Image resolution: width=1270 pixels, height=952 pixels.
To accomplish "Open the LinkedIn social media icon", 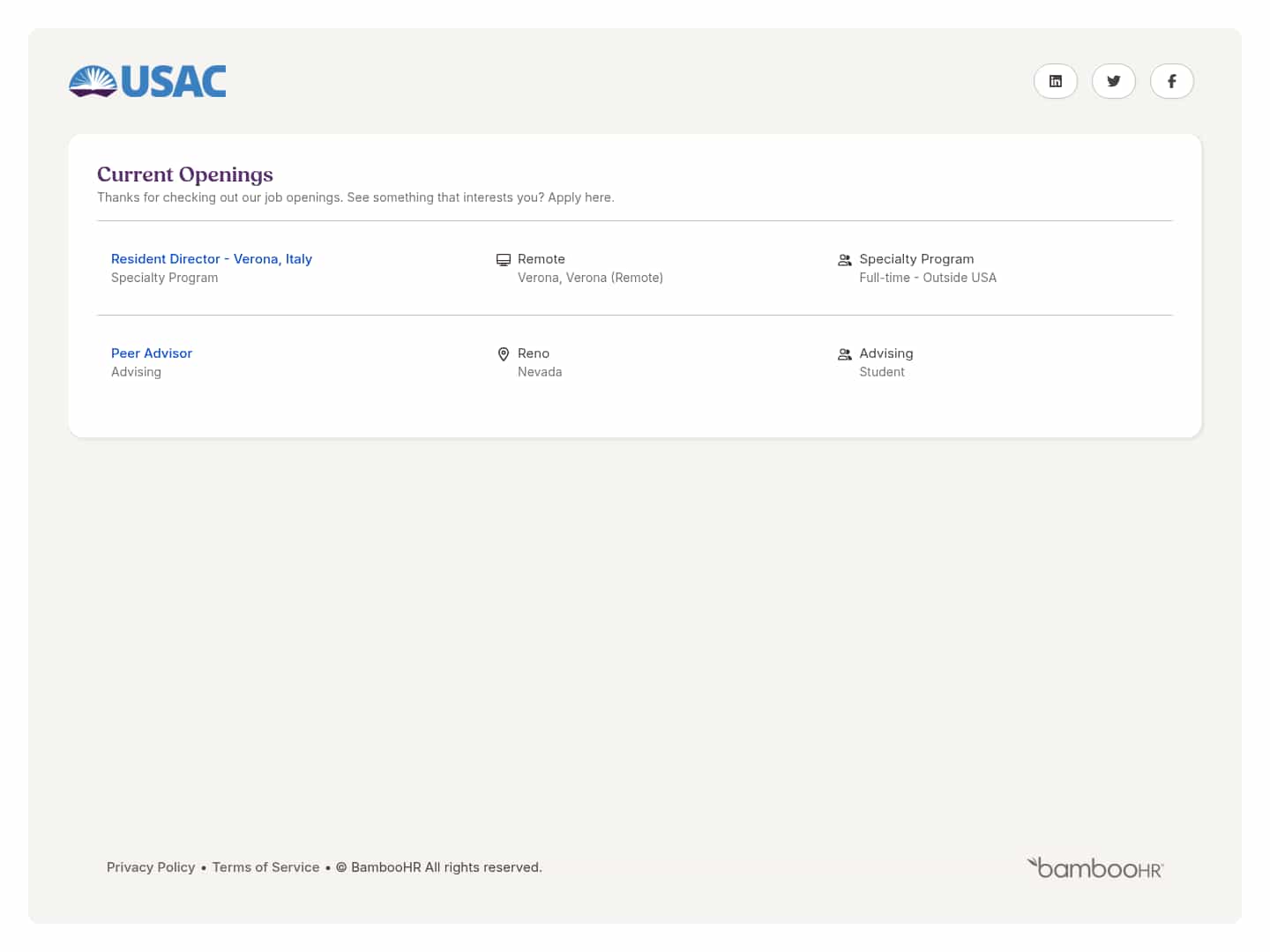I will click(1055, 81).
